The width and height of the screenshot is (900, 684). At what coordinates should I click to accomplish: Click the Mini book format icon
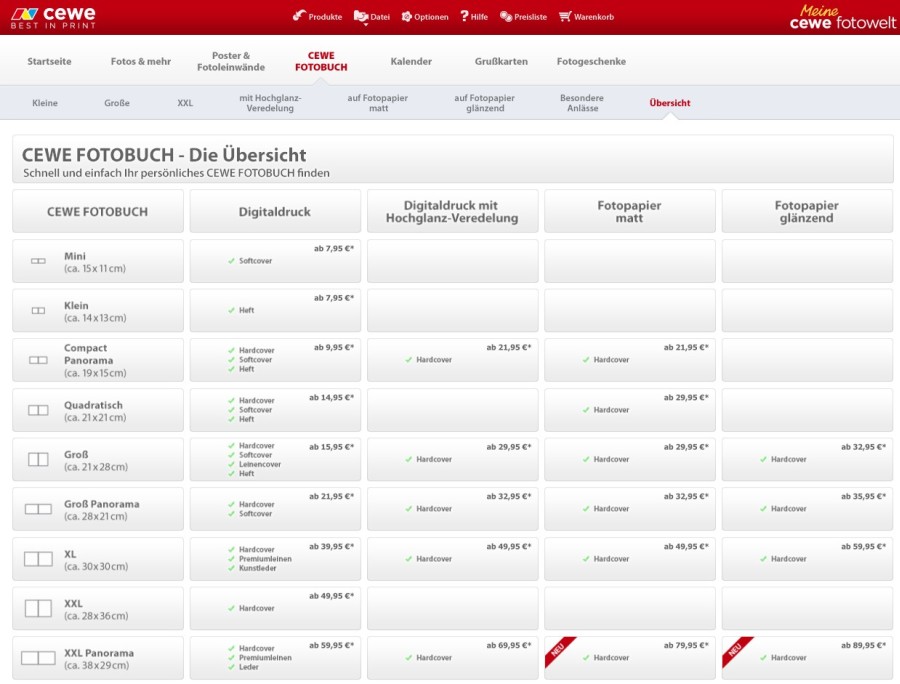click(38, 261)
